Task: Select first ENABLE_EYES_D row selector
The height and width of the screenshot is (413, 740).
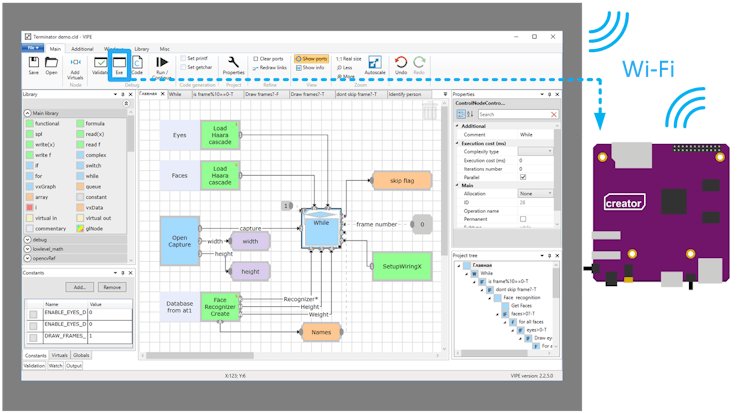Action: point(33,314)
